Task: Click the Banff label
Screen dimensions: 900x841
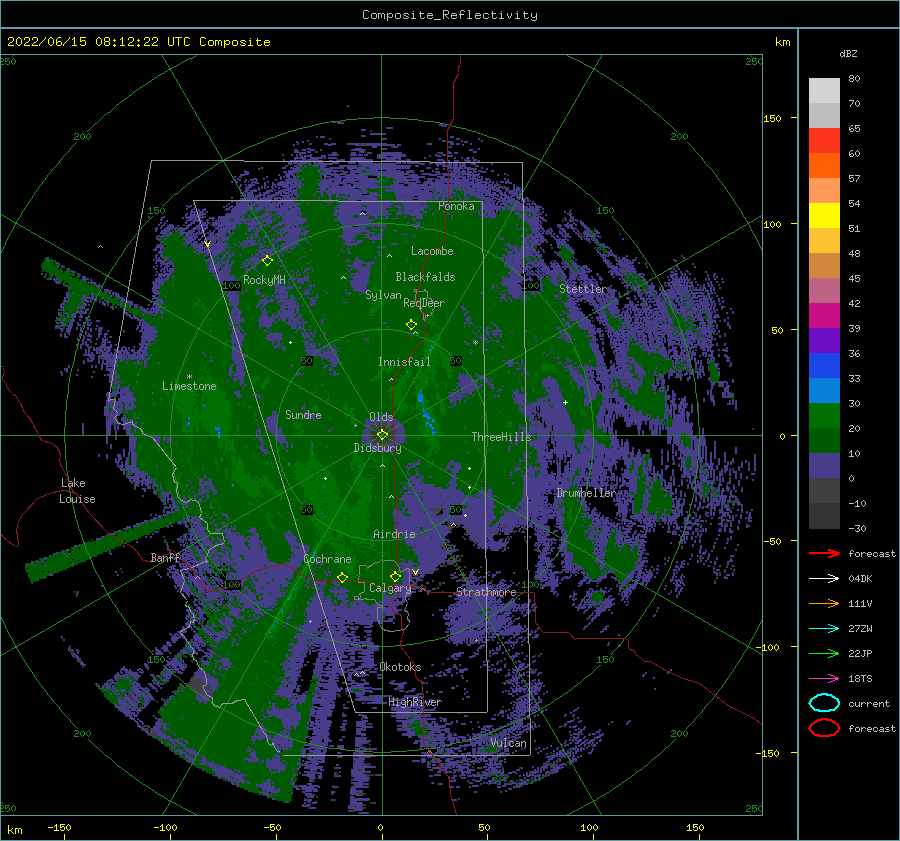Action: [165, 557]
